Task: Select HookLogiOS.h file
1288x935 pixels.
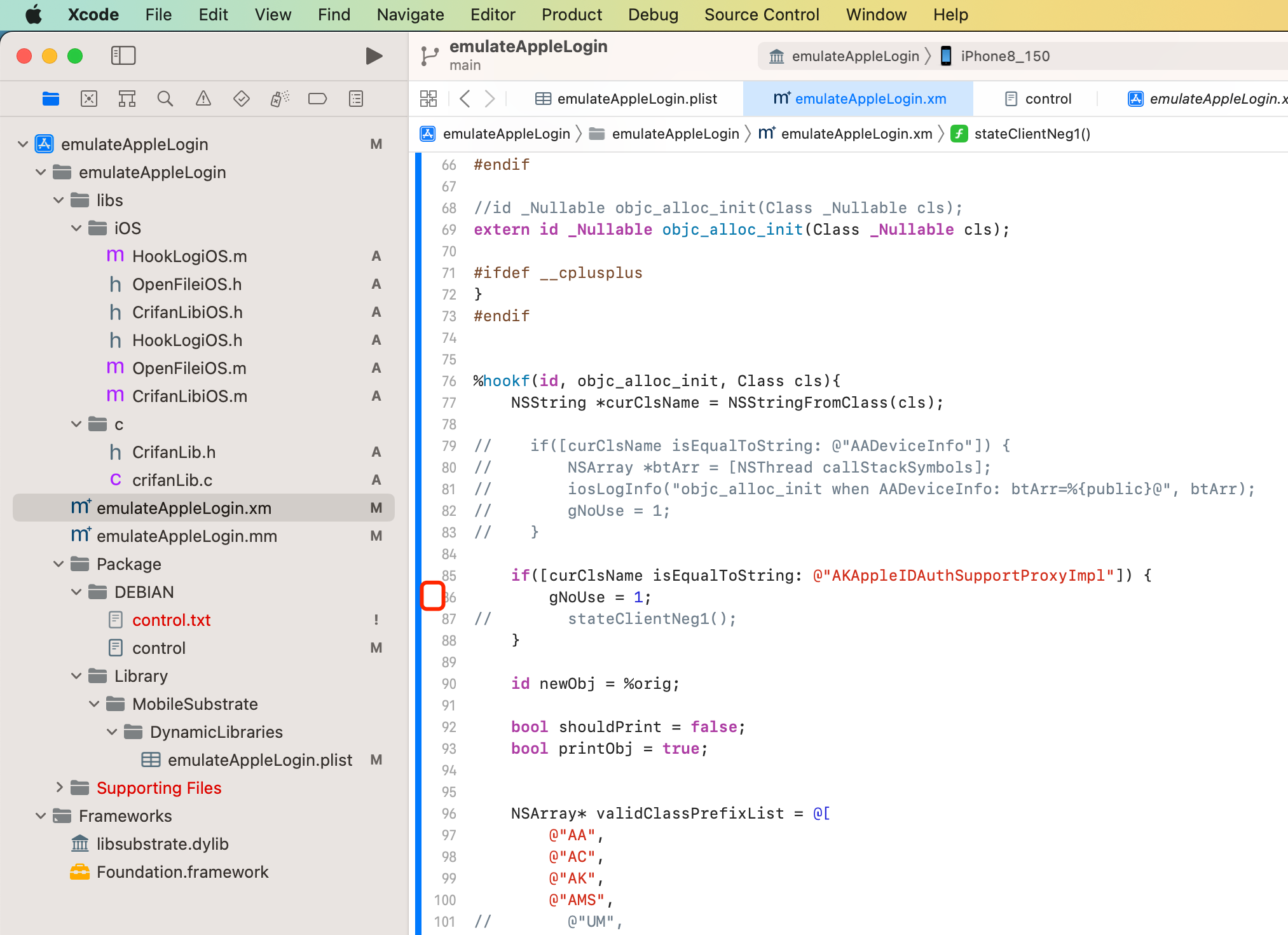Action: (203, 340)
